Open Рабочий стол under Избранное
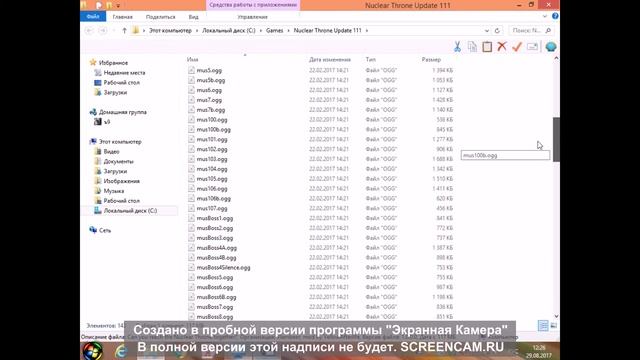 point(121,82)
